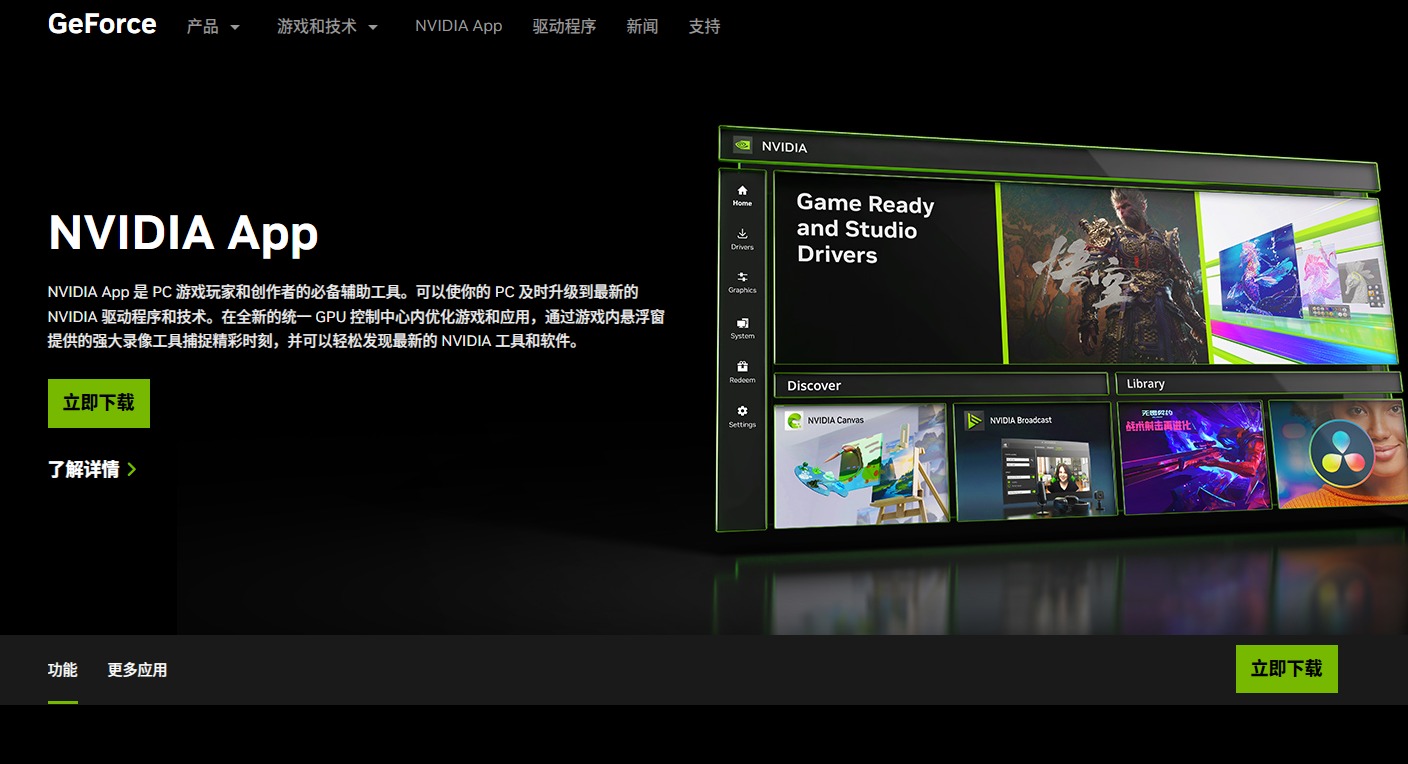Click the 产品 dropdown arrow

235,28
